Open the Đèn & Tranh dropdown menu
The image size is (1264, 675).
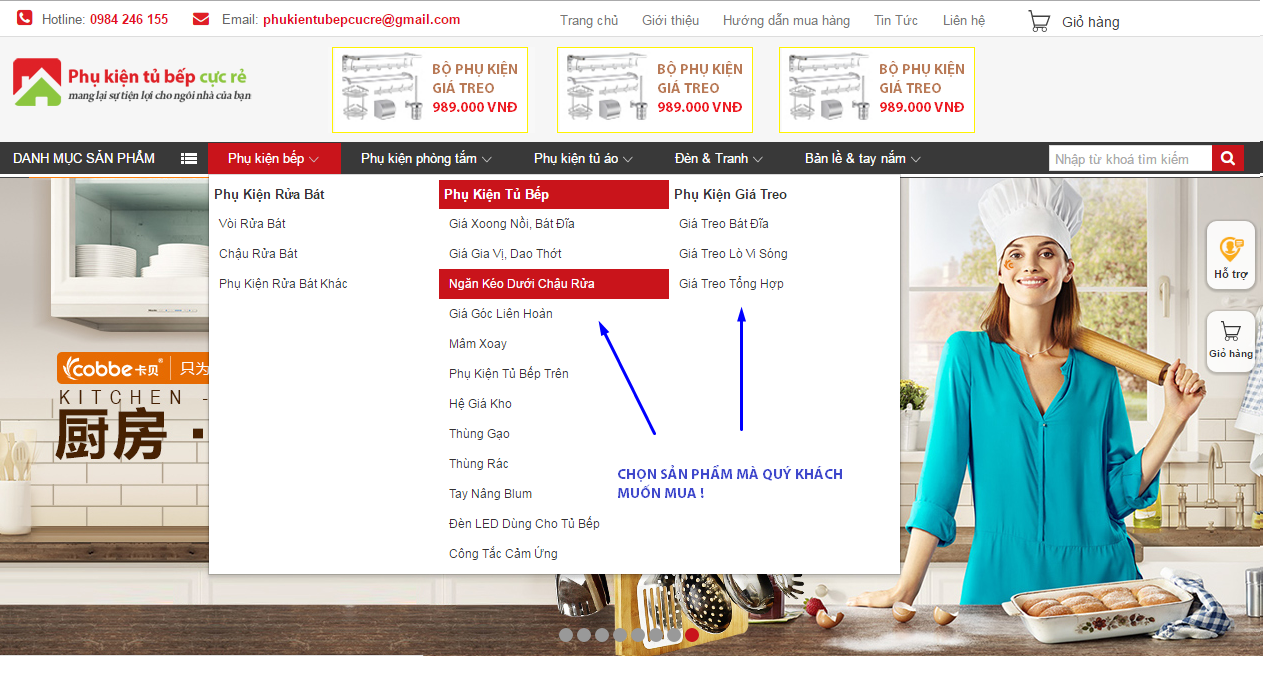718,158
